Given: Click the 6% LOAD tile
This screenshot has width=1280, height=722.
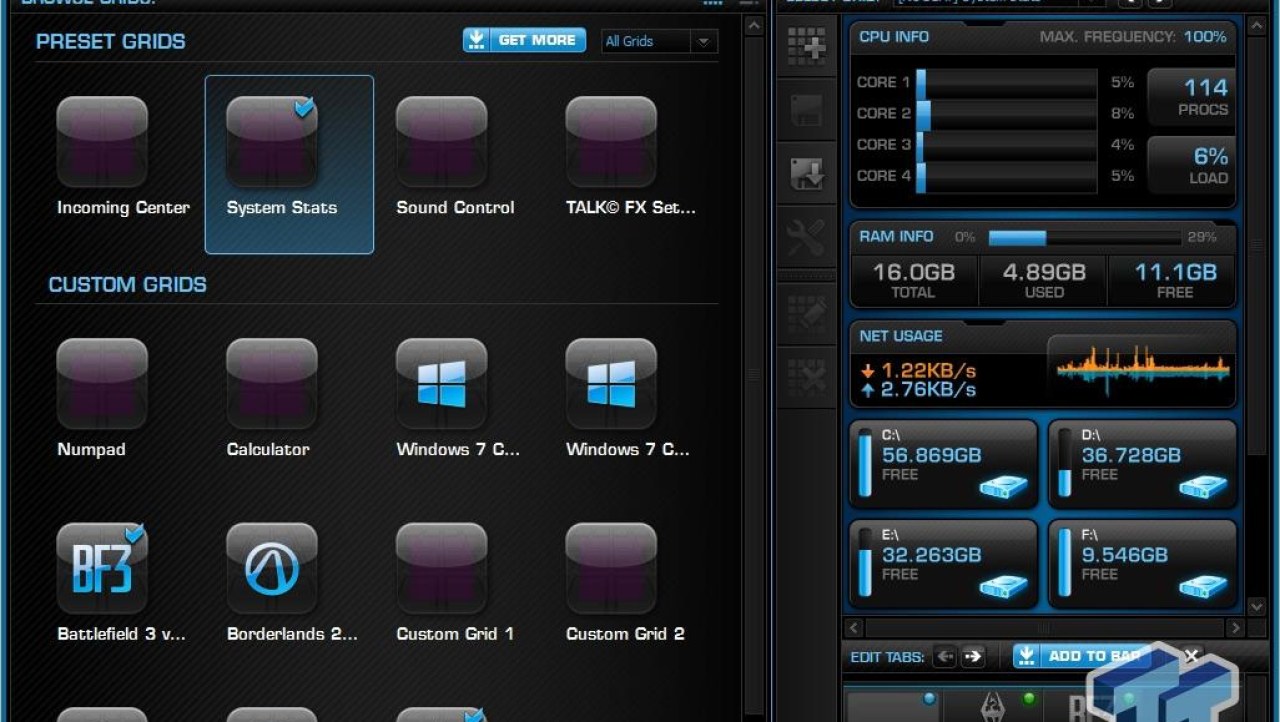Looking at the screenshot, I should 1190,165.
